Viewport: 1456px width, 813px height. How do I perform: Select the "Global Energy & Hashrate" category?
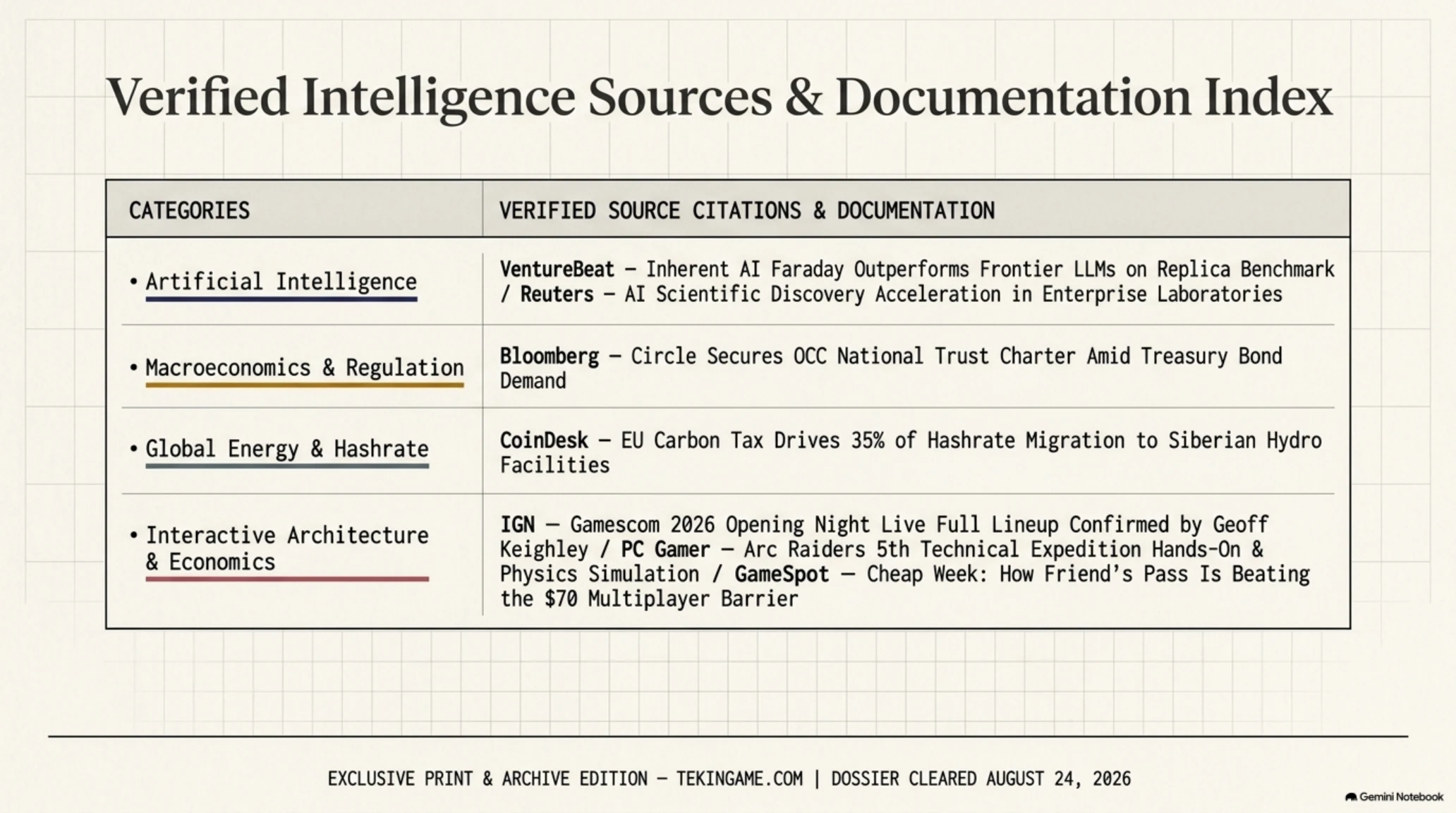[286, 449]
